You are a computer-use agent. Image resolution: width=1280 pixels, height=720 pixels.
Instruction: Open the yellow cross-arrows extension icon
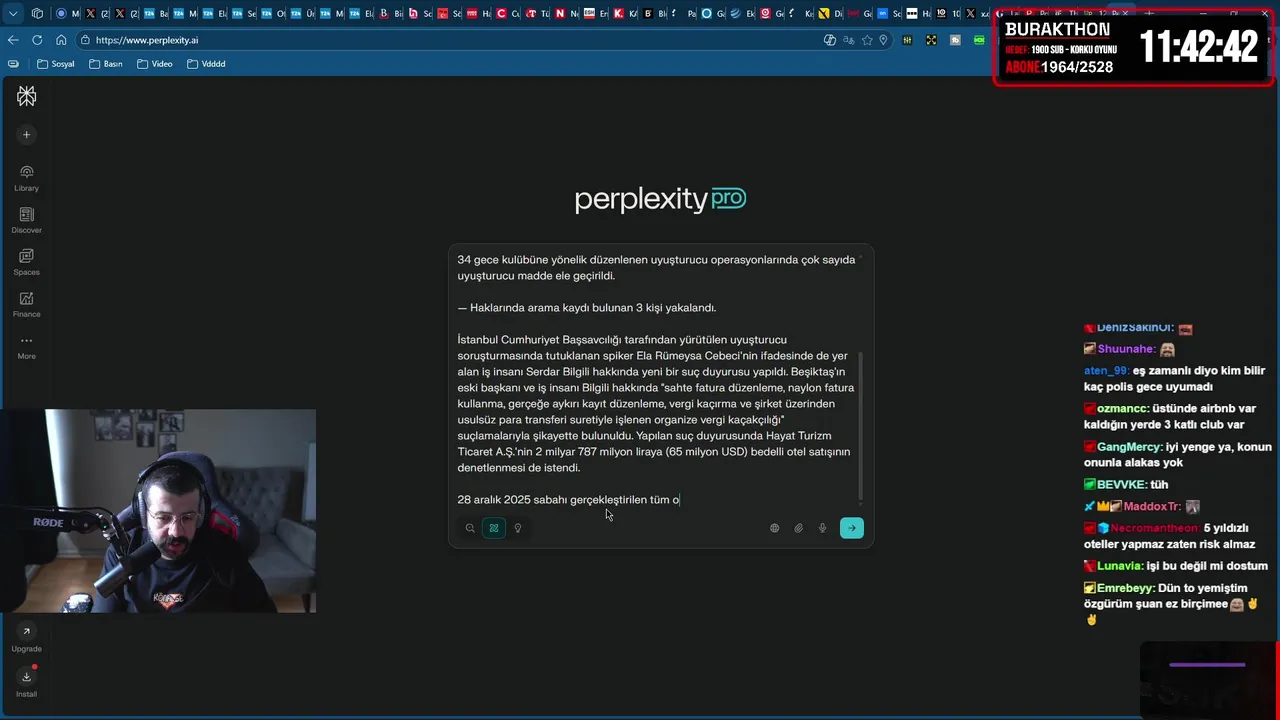(931, 40)
